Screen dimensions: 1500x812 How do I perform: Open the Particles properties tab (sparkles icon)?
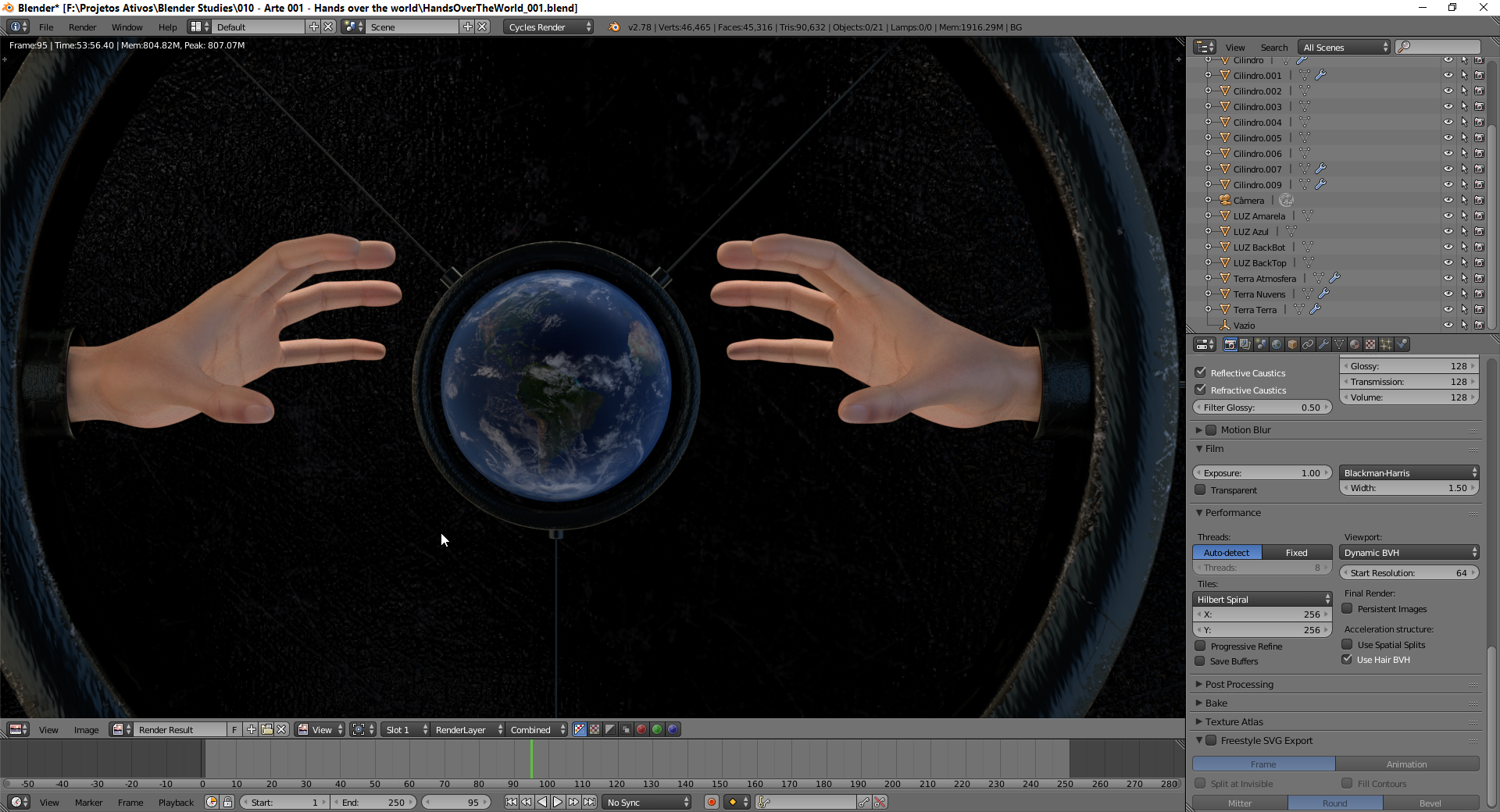point(1386,344)
